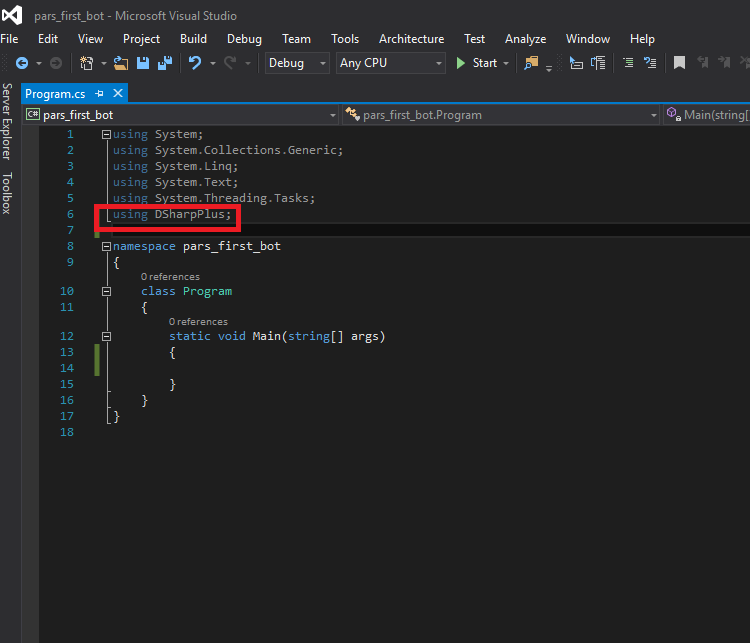Click the decrease line indent icon

628,63
